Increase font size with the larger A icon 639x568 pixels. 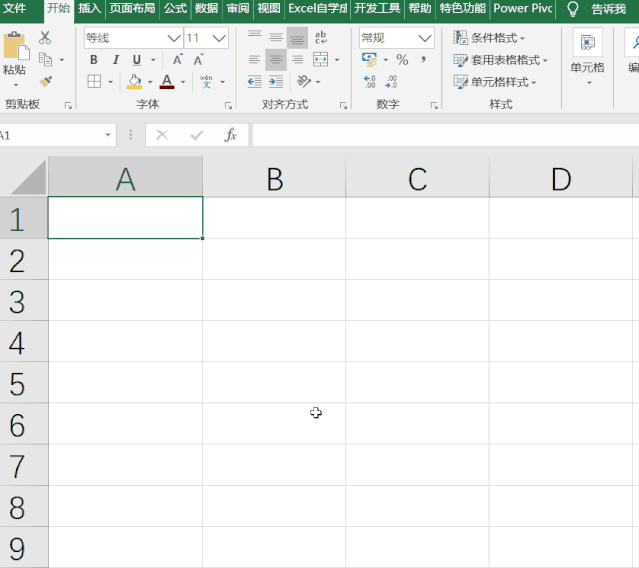click(x=177, y=59)
